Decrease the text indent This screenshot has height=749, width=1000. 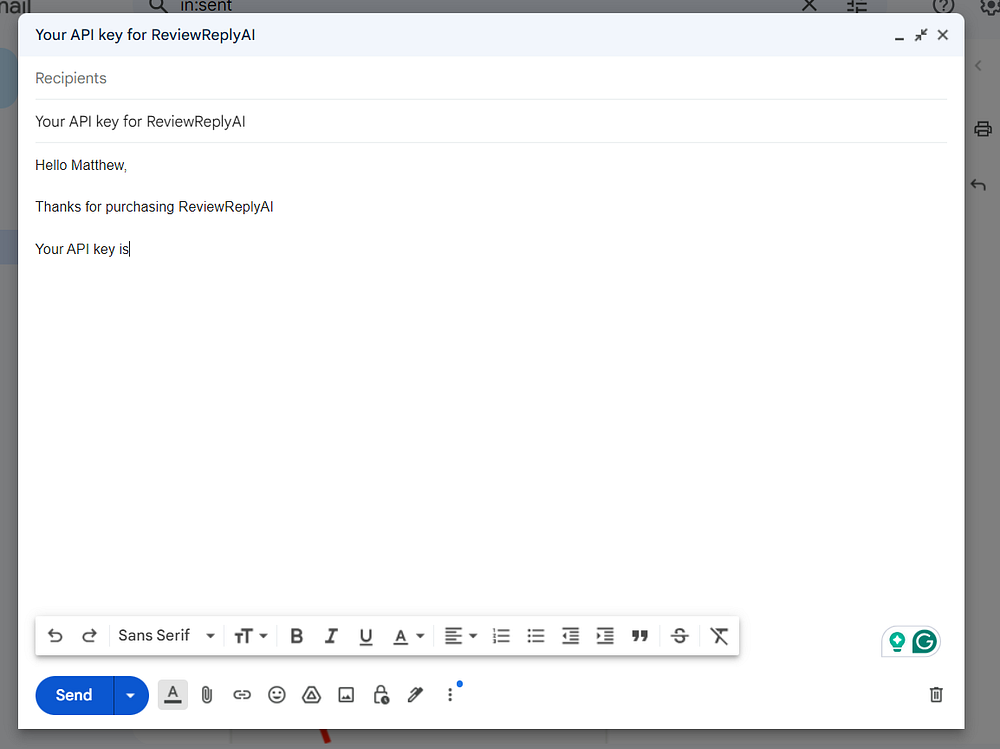pos(570,636)
